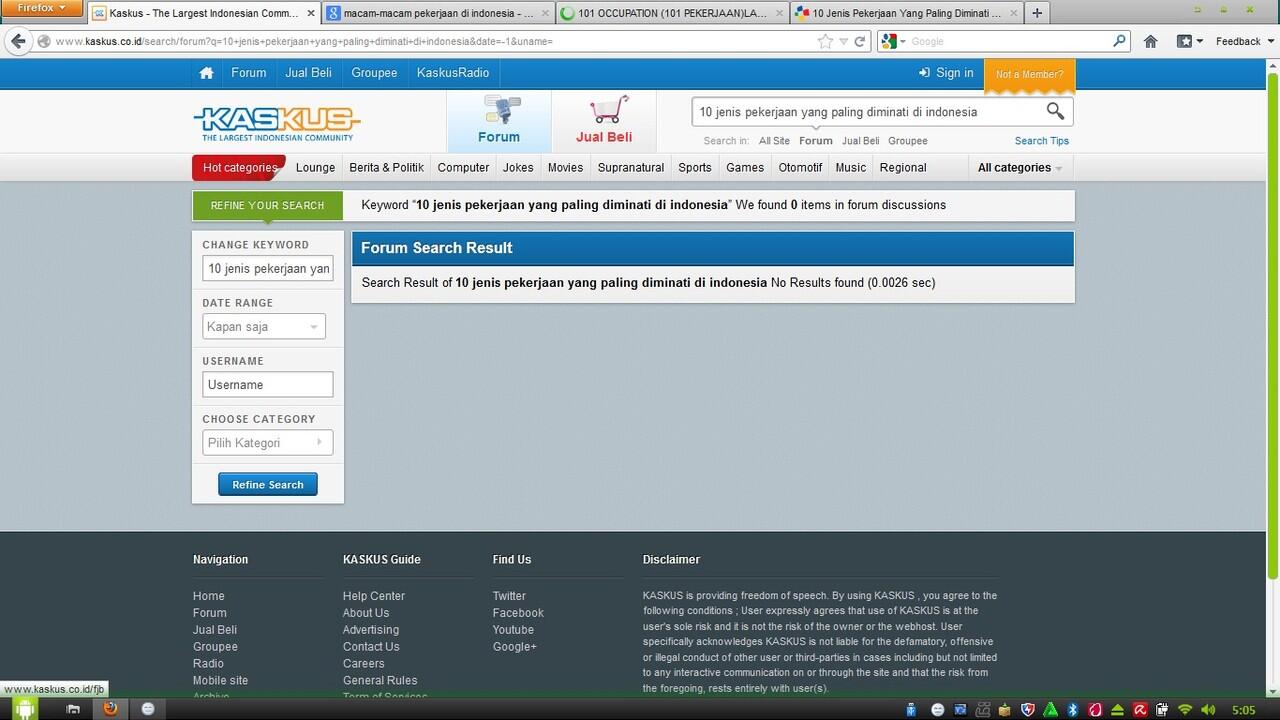The height and width of the screenshot is (720, 1280).
Task: Open the Supranatural category
Action: (631, 167)
